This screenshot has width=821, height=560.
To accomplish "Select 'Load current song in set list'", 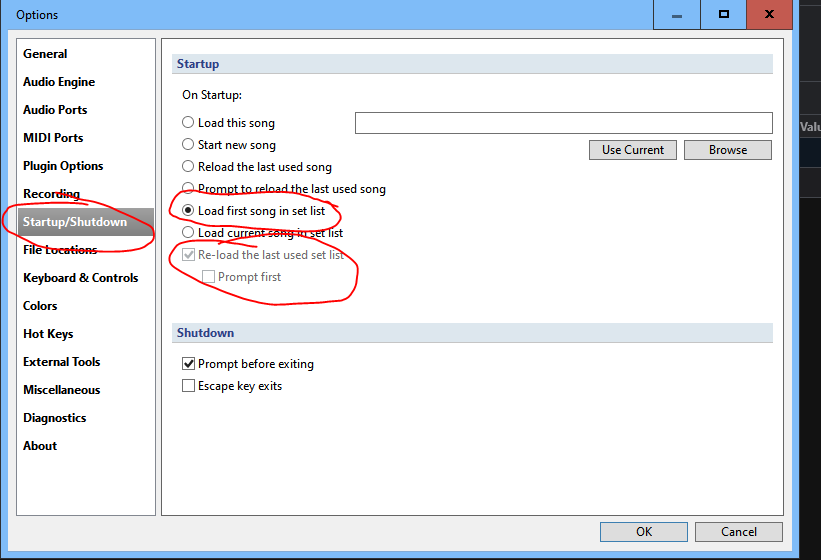I will (188, 233).
